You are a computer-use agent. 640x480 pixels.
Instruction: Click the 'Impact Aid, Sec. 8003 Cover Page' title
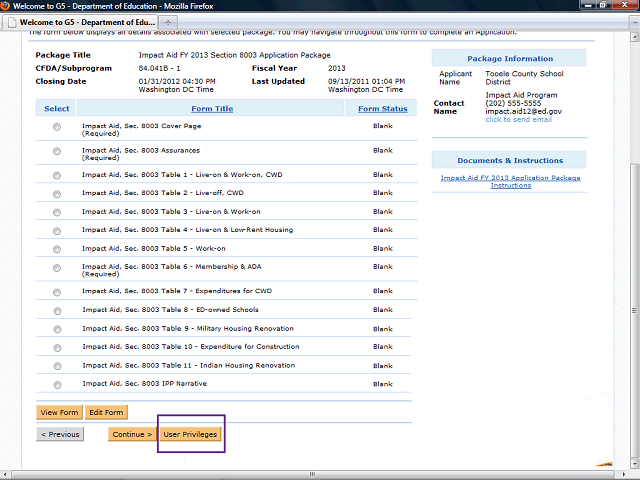(x=142, y=126)
